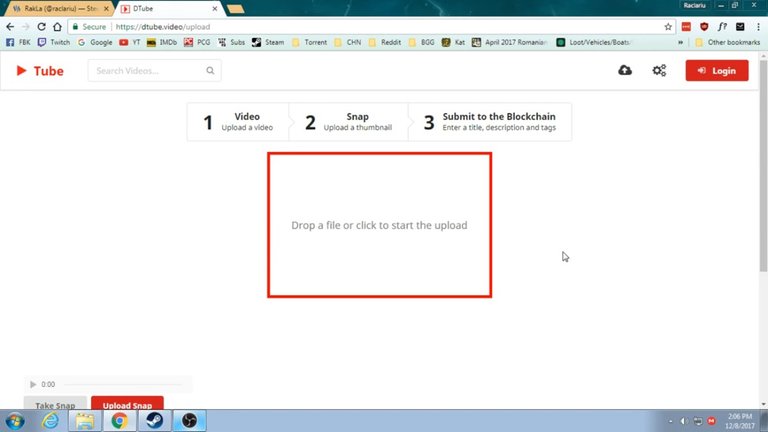The width and height of the screenshot is (768, 432).
Task: Open File Explorer from taskbar
Action: tap(85, 421)
